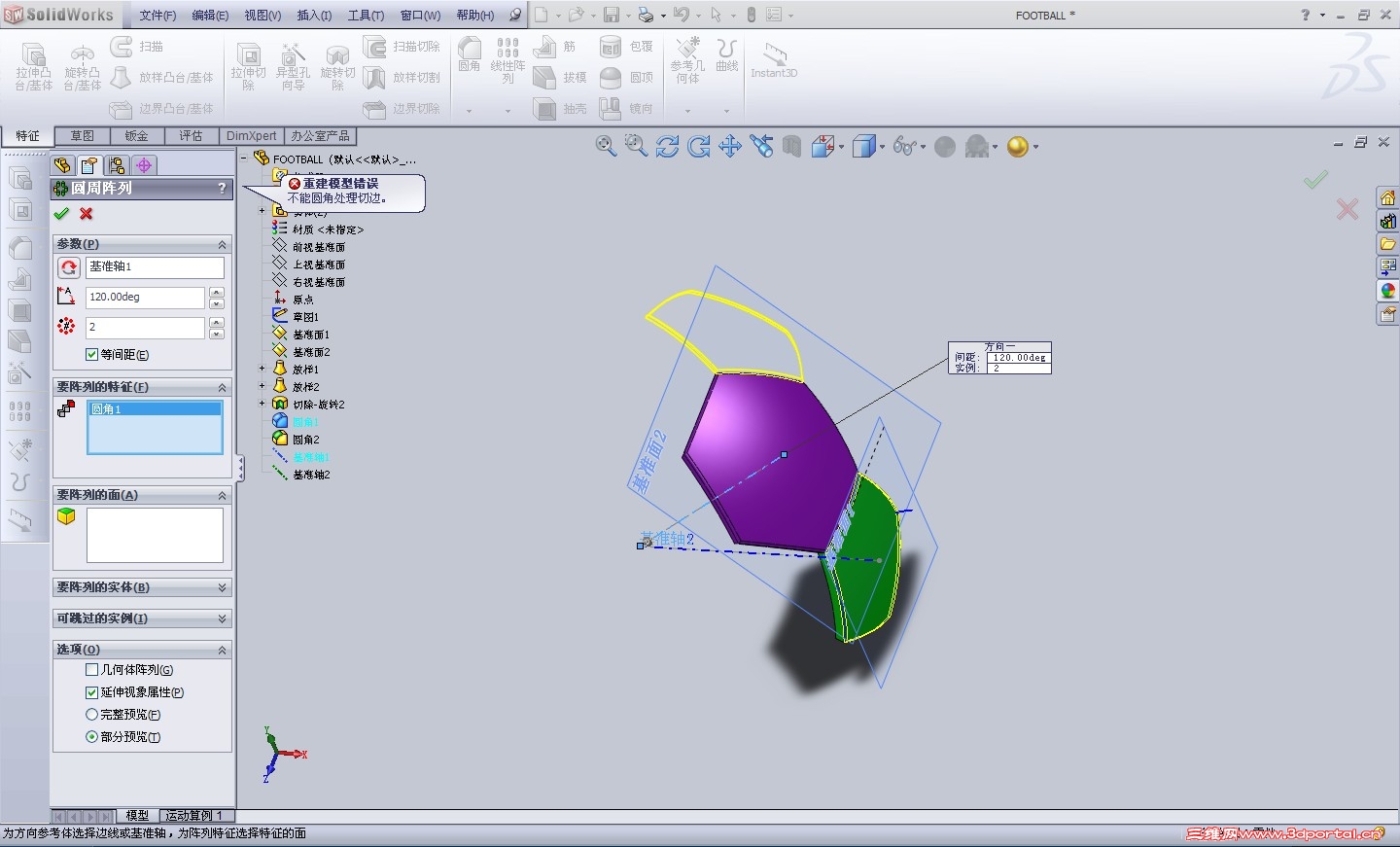
Task: Select the Rotate View tool
Action: coord(667,146)
